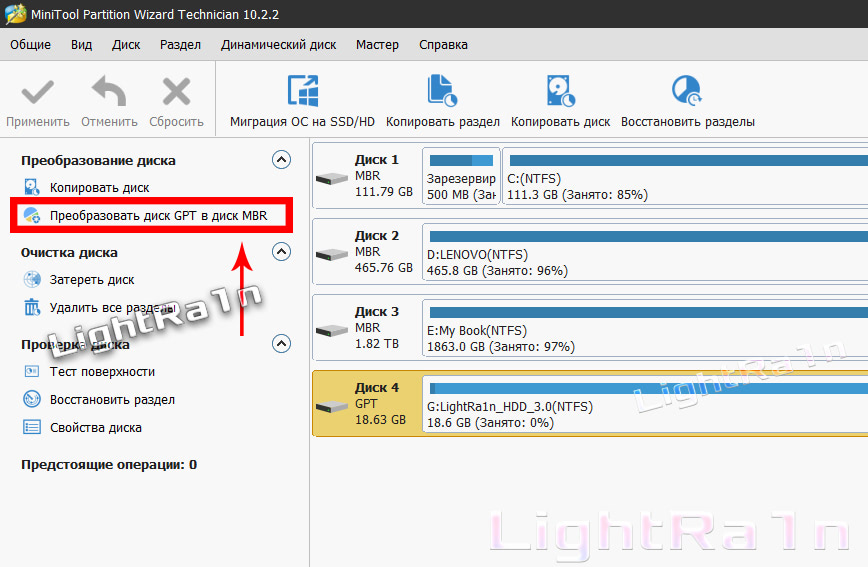Open Migrate OS to SSD/HD wizard icon

(303, 91)
